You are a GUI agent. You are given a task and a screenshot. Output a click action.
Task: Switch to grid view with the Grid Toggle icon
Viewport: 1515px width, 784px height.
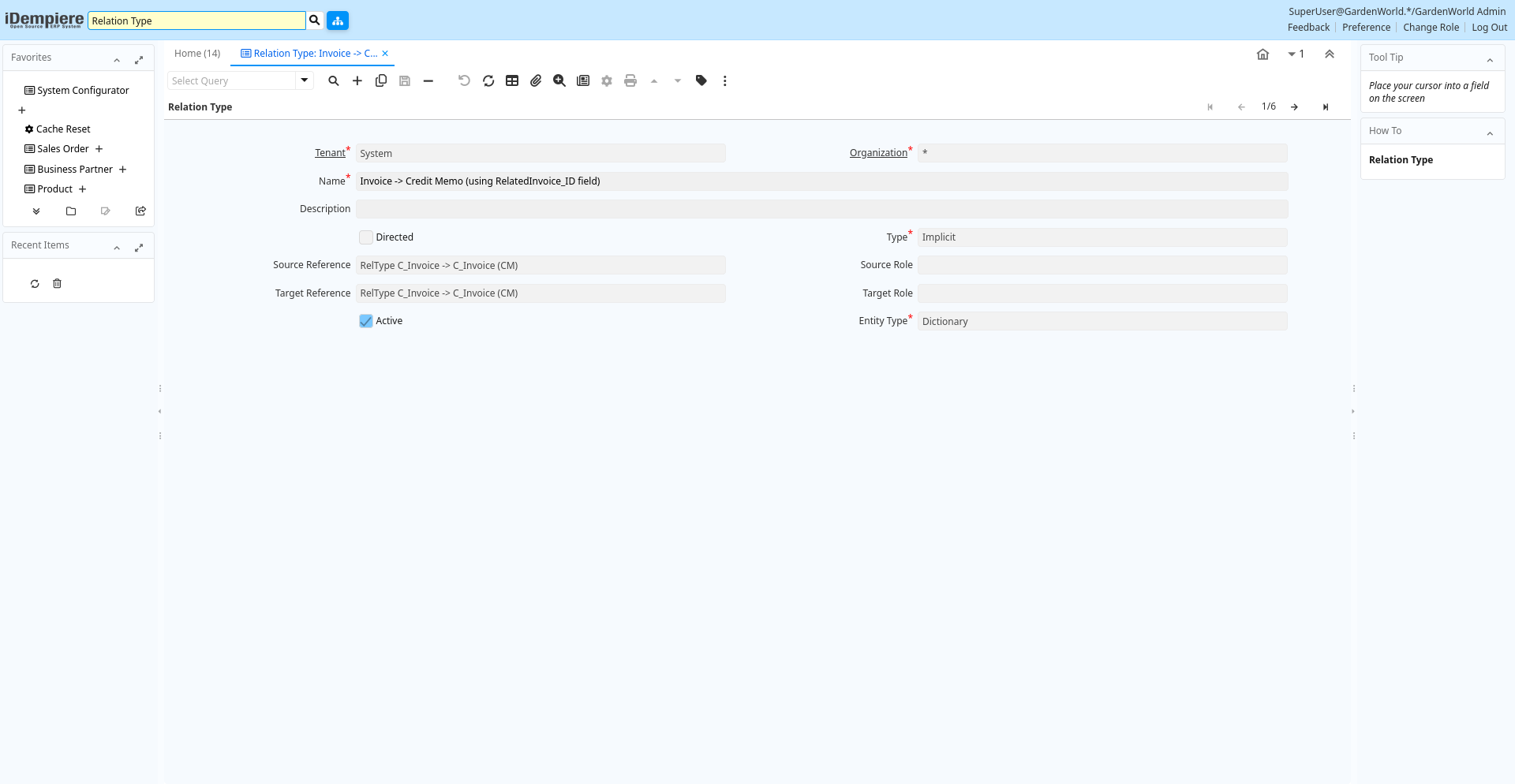pos(512,81)
